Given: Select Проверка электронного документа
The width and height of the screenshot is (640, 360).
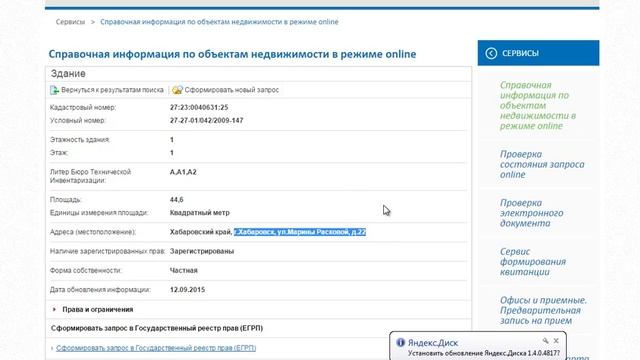Looking at the screenshot, I should pos(531,213).
